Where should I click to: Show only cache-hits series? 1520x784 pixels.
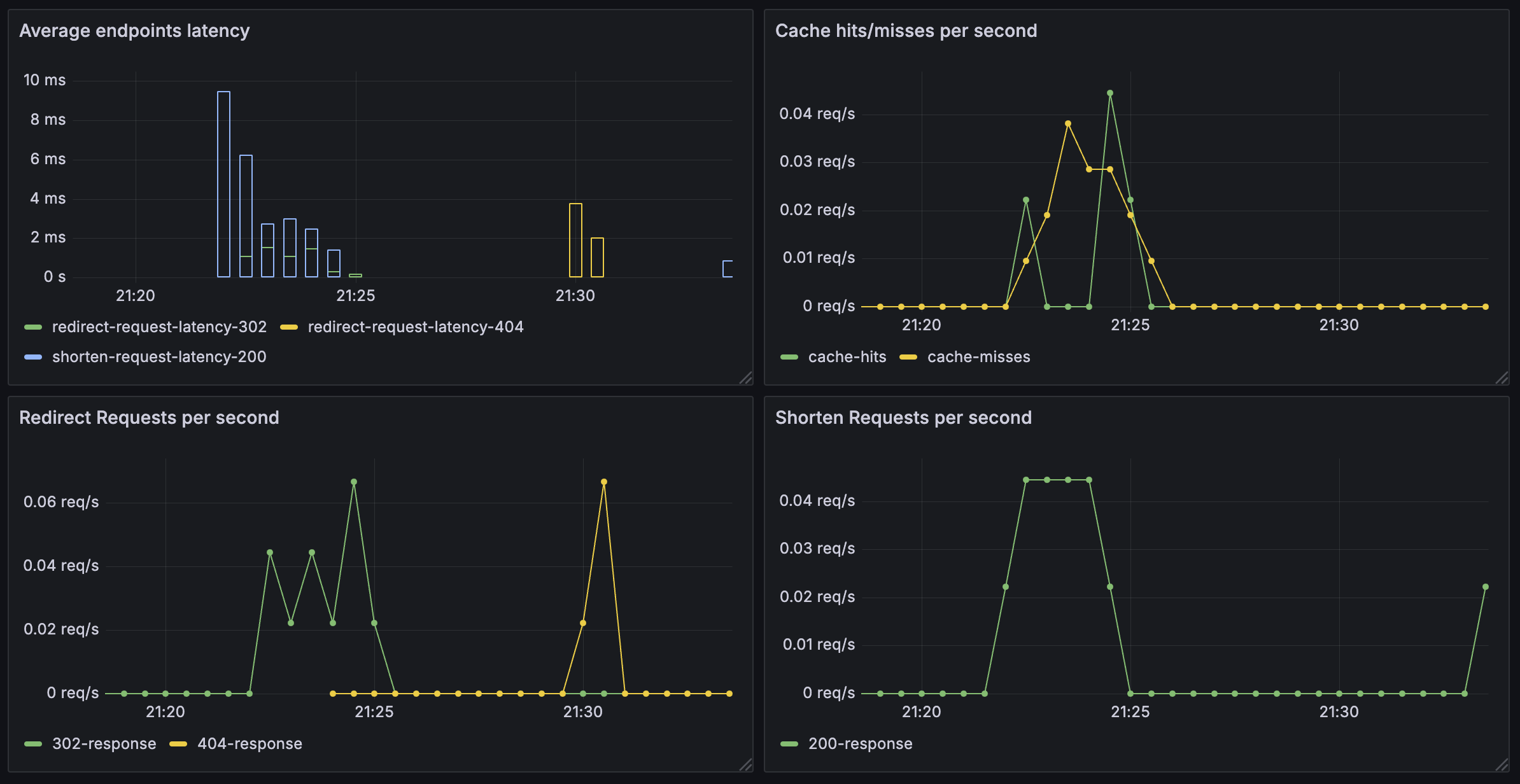pyautogui.click(x=847, y=357)
